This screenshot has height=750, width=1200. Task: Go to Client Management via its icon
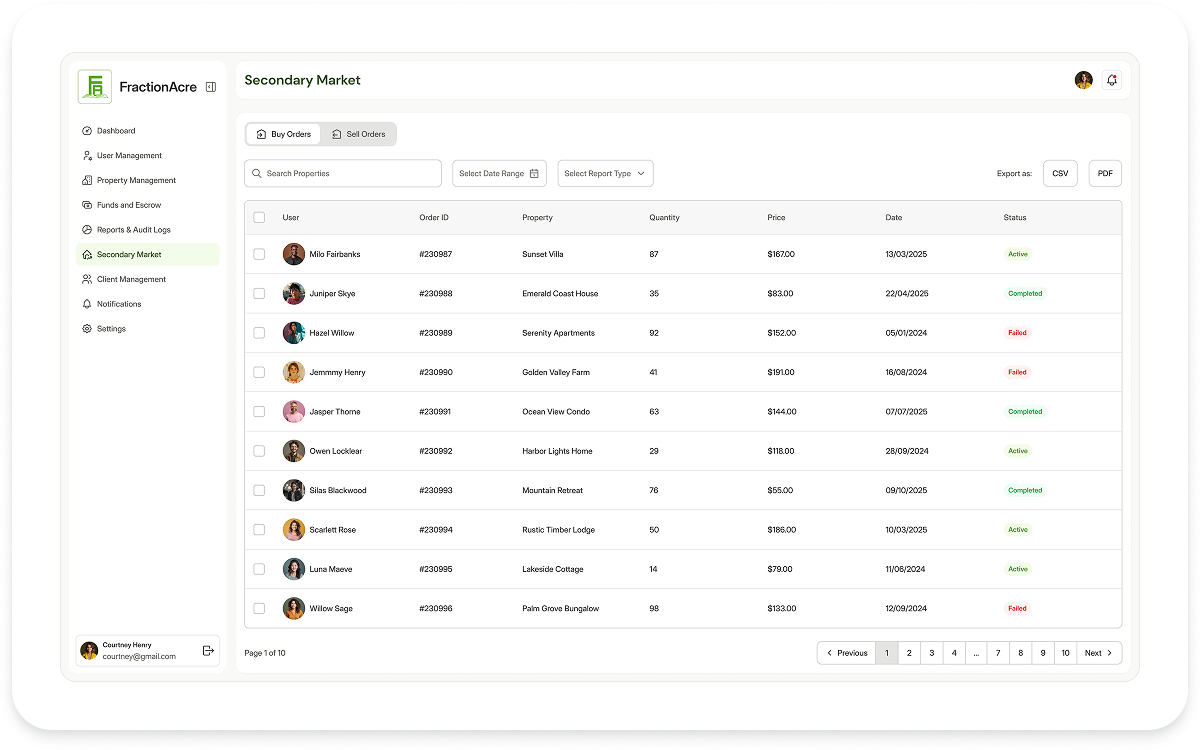[x=87, y=279]
